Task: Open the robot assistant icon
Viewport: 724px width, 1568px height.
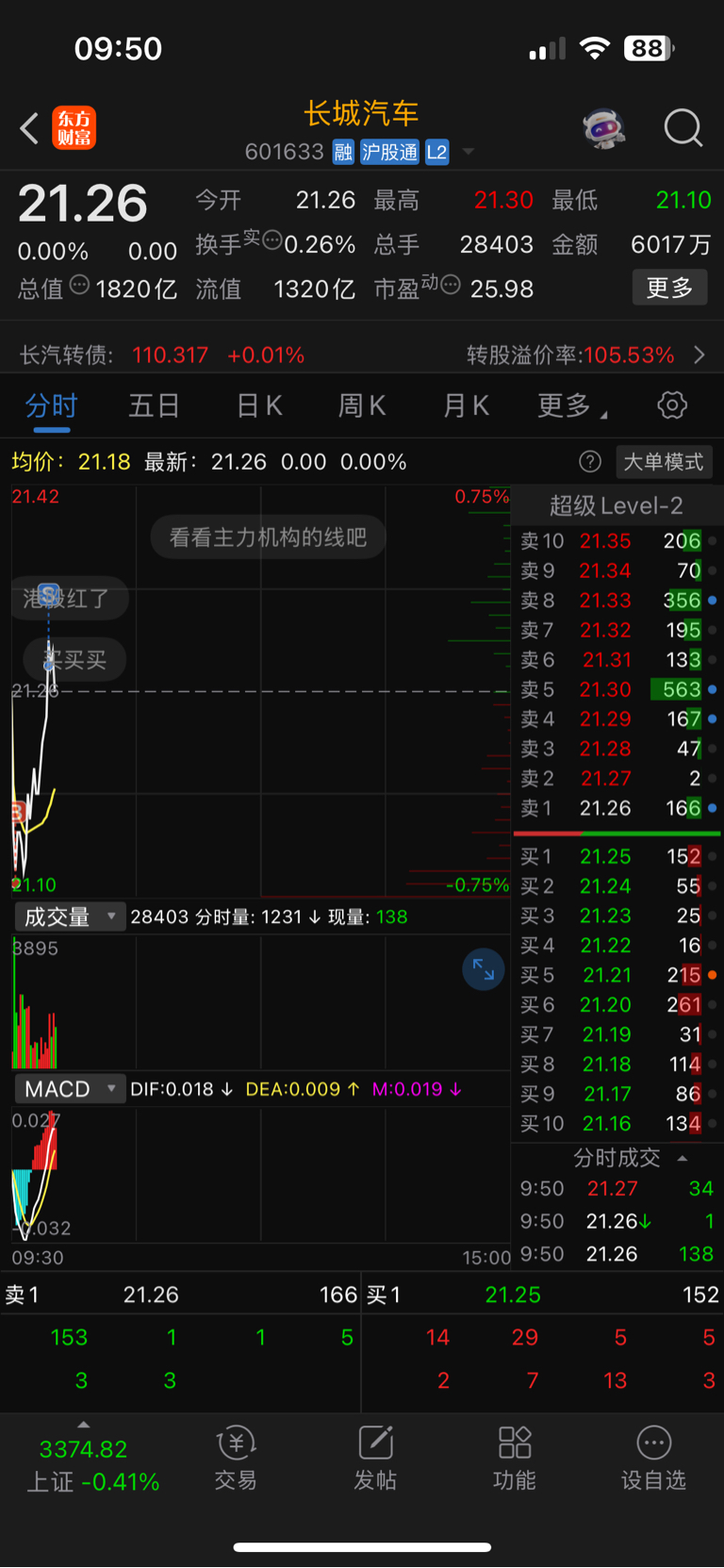Action: point(604,128)
